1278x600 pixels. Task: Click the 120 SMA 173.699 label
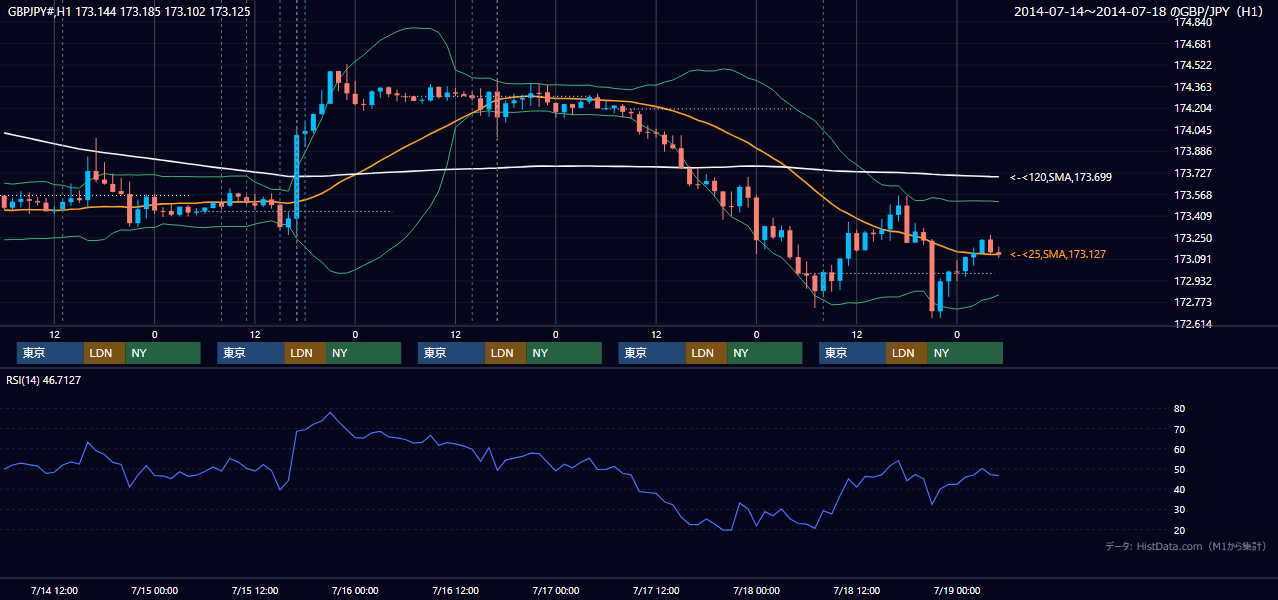click(1061, 177)
